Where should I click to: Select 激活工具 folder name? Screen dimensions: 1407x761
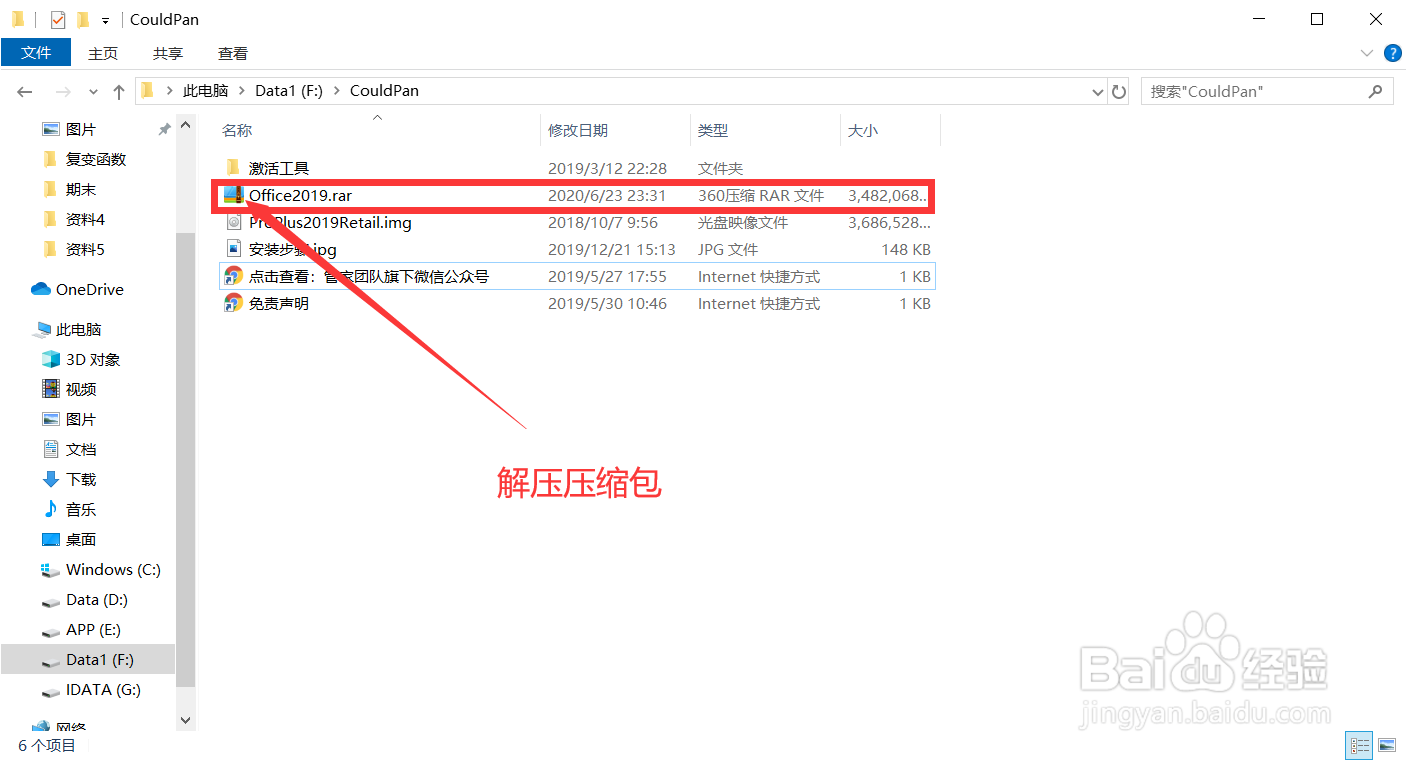tap(279, 168)
